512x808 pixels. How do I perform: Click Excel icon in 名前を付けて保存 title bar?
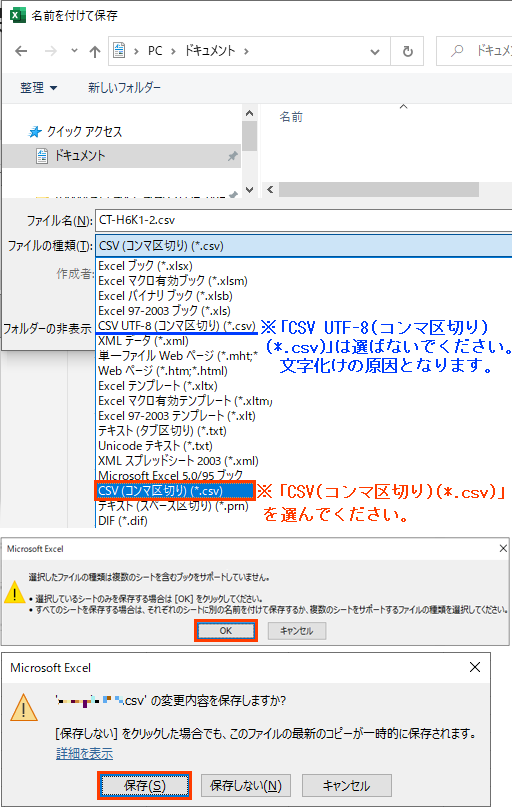pos(18,15)
